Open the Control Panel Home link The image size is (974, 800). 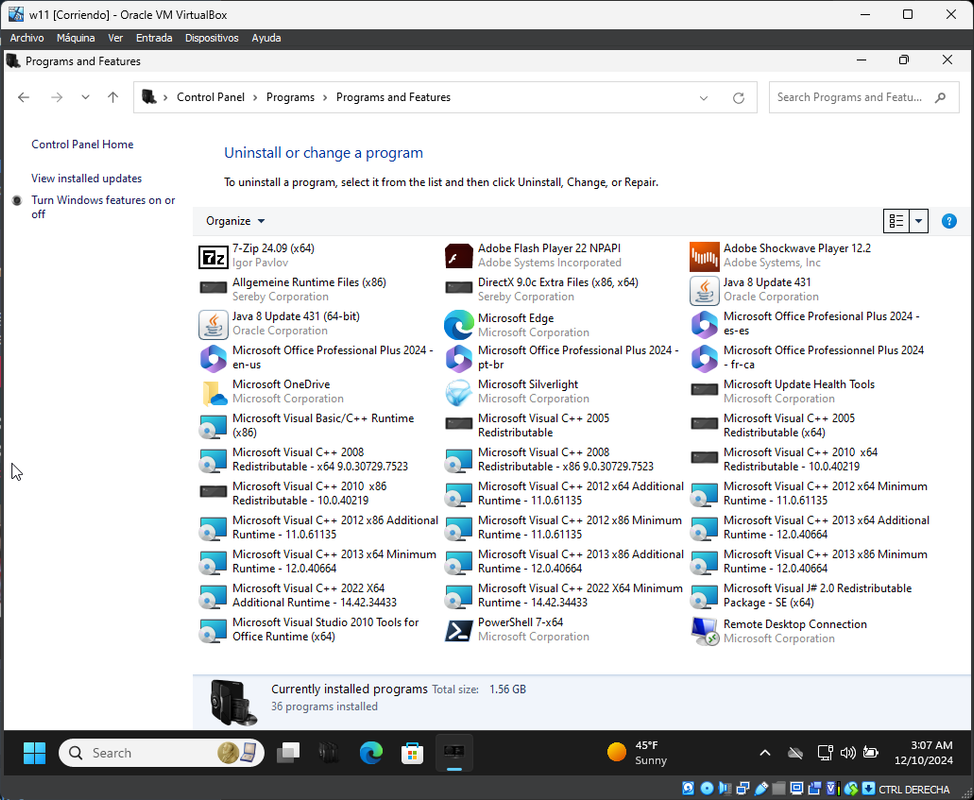(x=82, y=144)
